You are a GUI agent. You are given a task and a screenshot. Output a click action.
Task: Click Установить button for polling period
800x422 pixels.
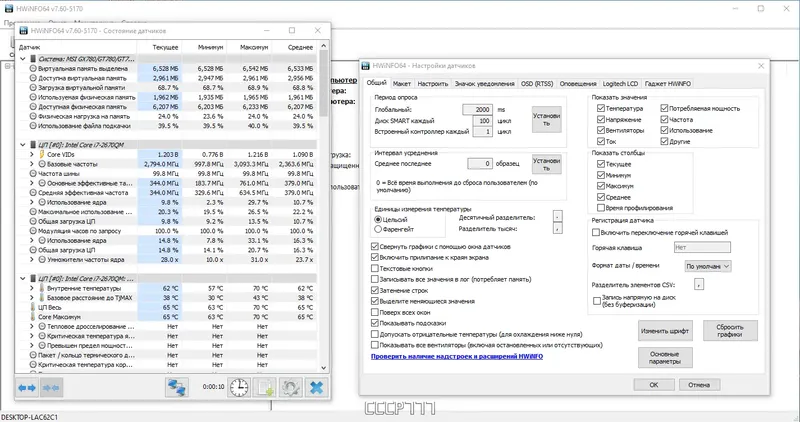pos(546,119)
